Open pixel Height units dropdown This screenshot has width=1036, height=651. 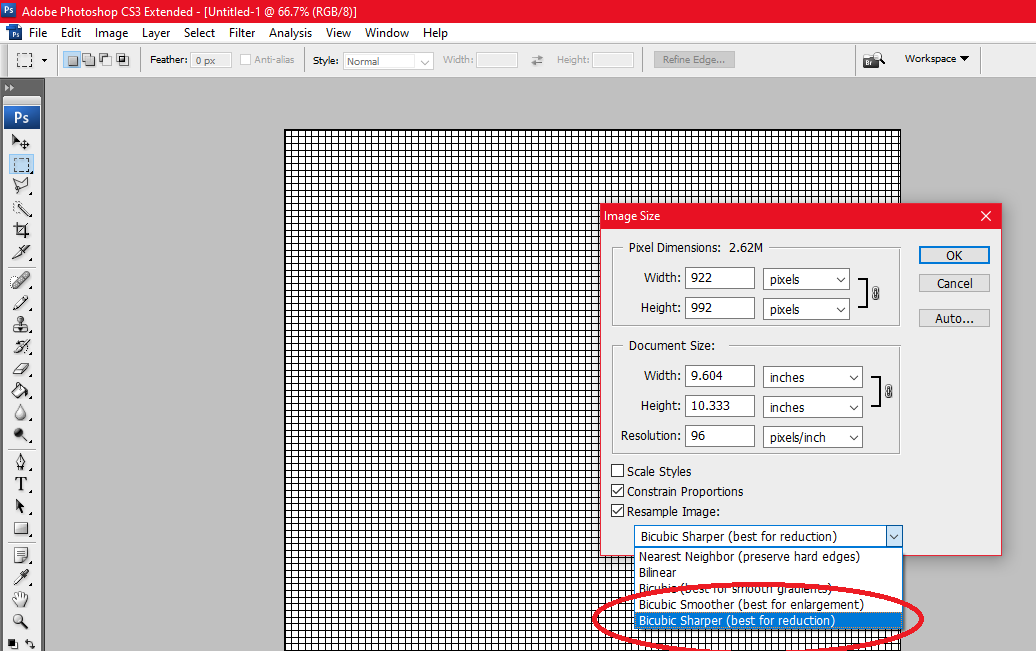[806, 309]
